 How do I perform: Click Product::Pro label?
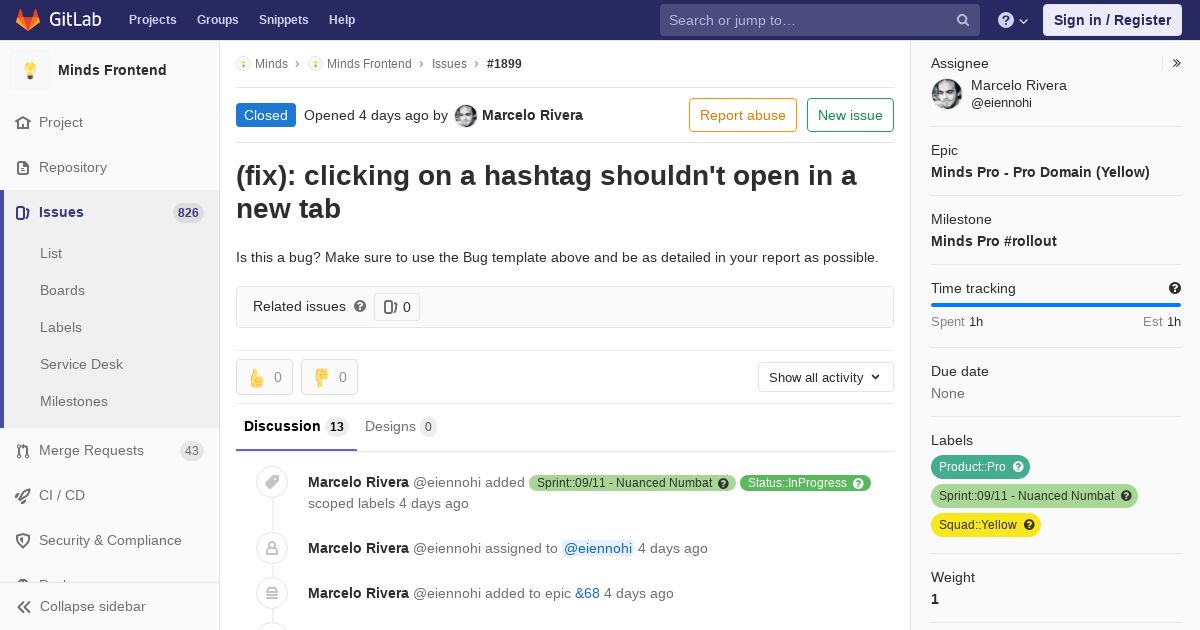pyautogui.click(x=980, y=467)
